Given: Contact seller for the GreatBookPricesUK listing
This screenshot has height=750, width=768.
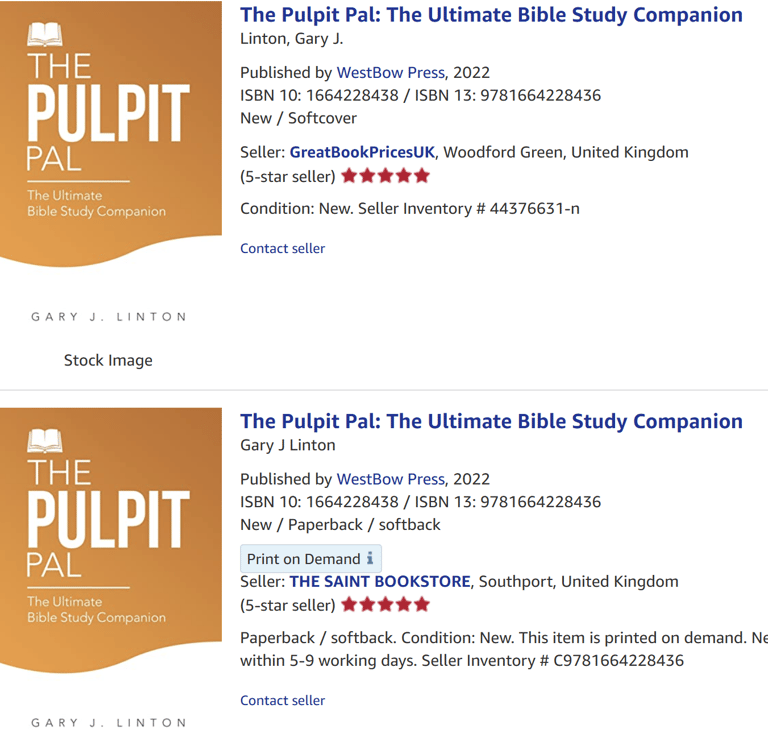Looking at the screenshot, I should click(x=282, y=248).
